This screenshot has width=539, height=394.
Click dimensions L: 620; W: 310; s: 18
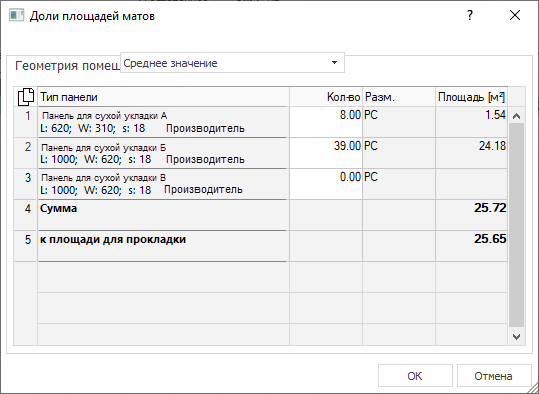click(93, 129)
